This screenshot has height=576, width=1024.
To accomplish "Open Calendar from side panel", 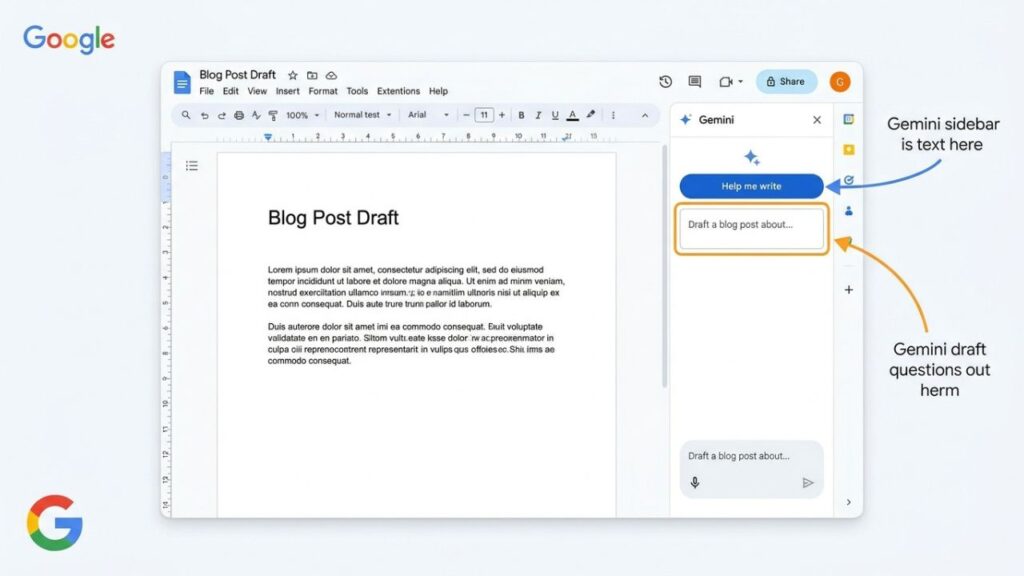I will click(x=848, y=120).
